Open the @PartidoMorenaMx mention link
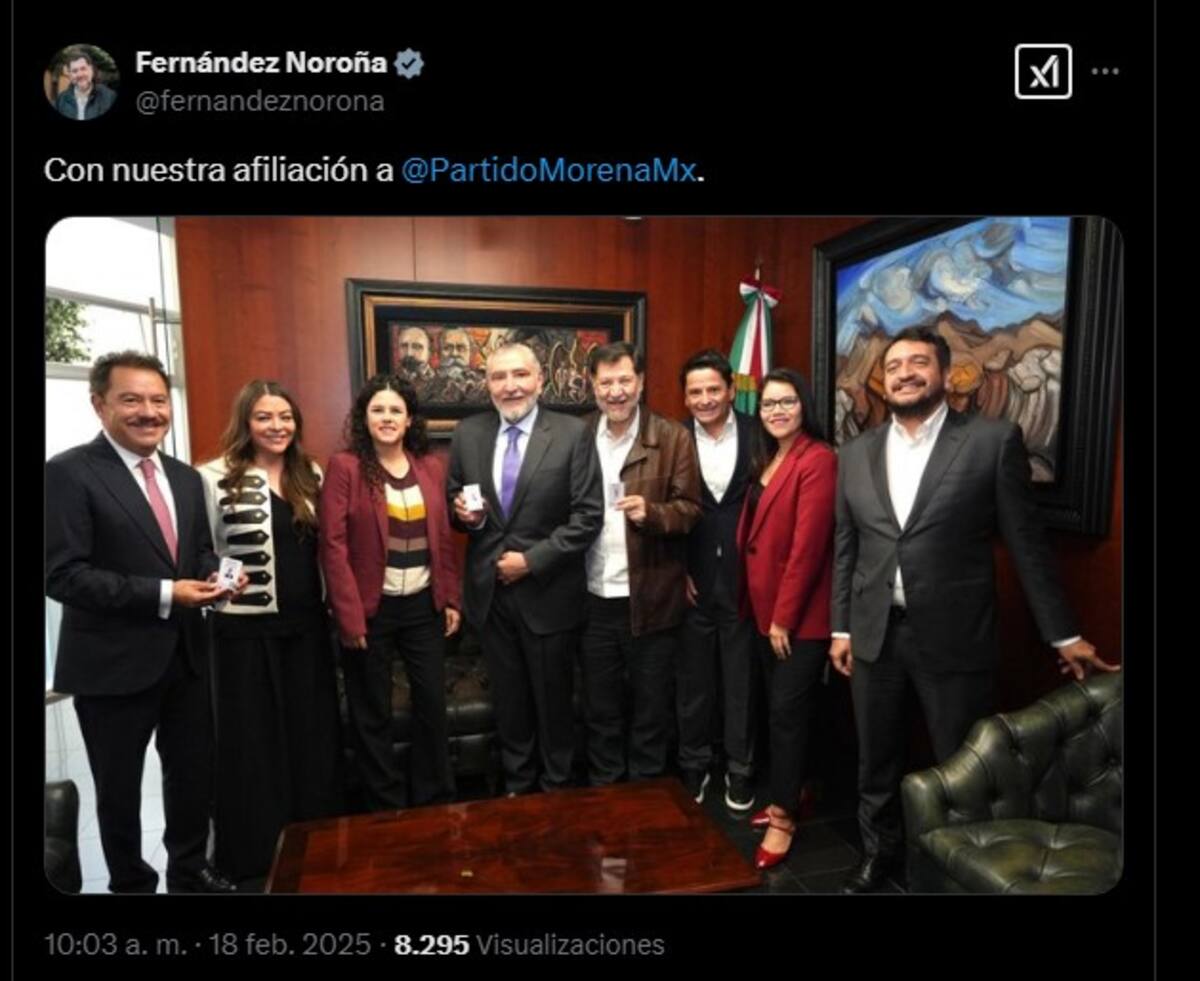1200x981 pixels. (x=548, y=170)
